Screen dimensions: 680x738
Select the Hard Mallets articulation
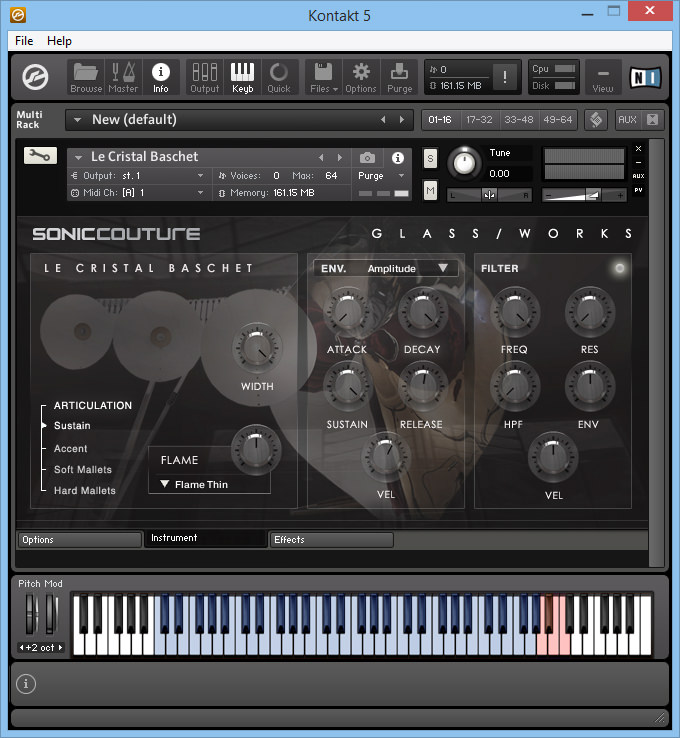[85, 490]
